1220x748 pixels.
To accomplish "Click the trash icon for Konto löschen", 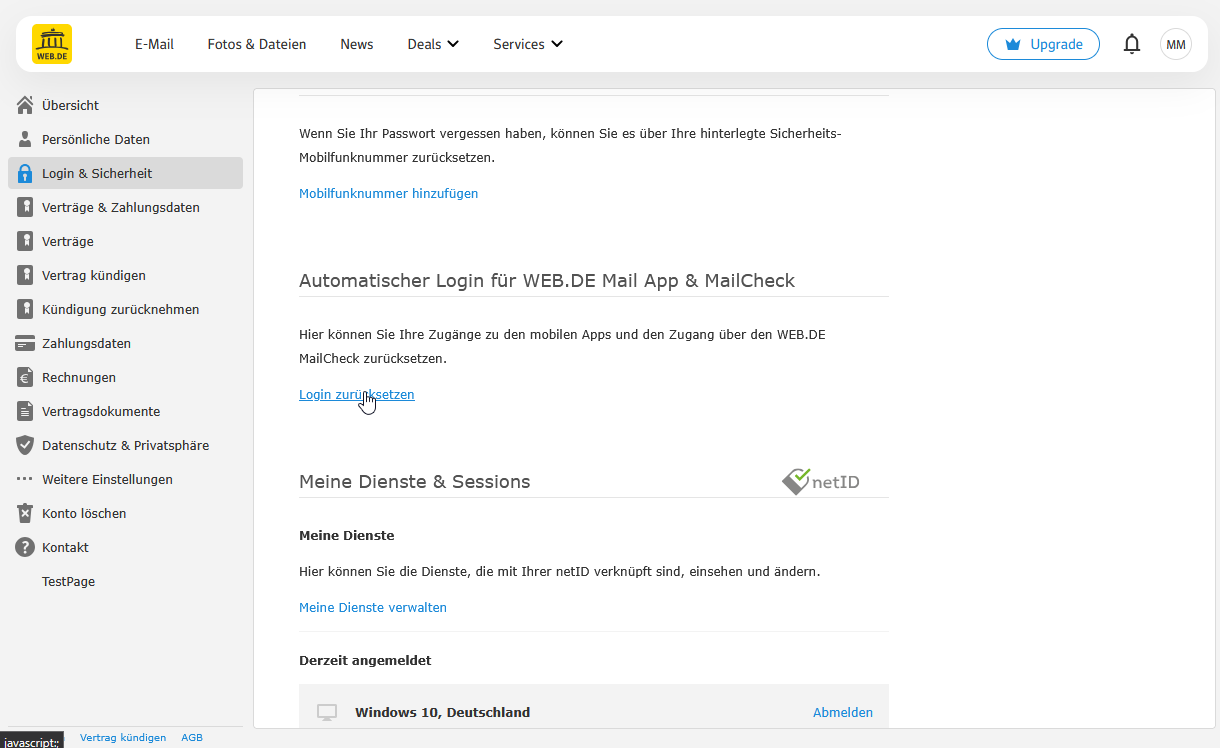I will tap(25, 513).
